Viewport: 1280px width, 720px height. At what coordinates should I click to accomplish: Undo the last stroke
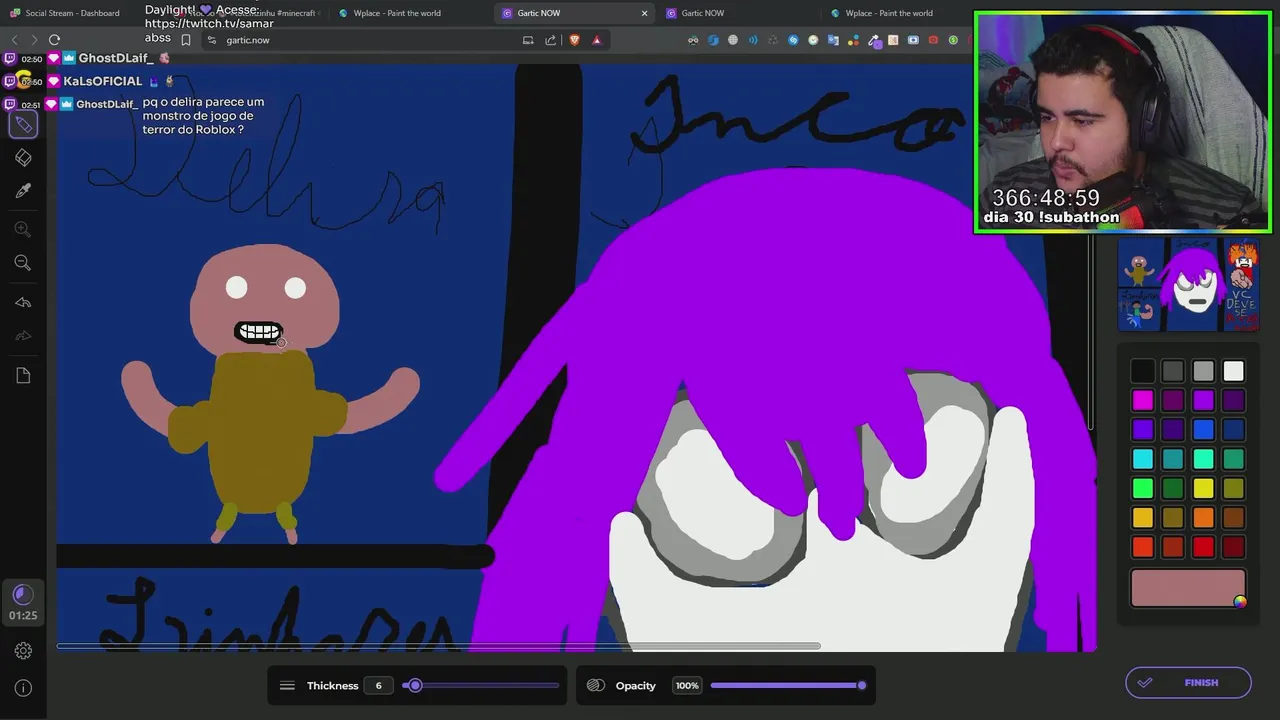(x=23, y=302)
